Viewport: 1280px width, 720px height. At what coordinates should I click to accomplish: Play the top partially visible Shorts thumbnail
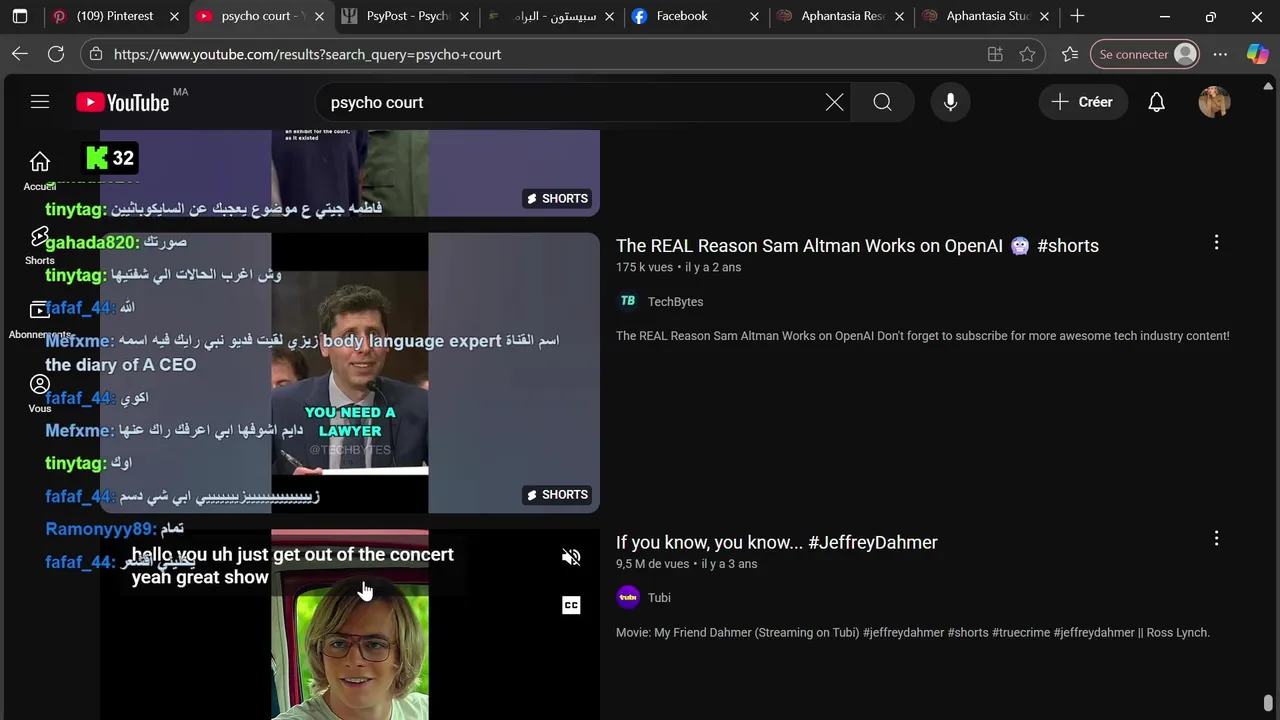point(350,172)
